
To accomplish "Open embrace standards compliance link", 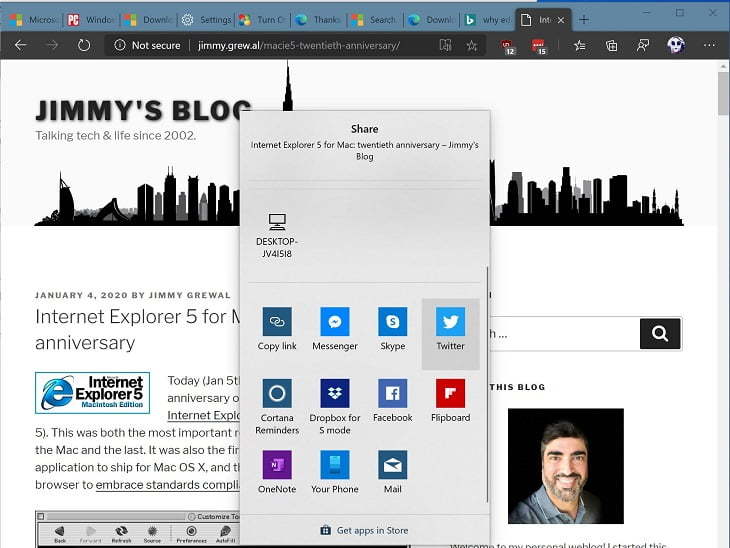I will (x=168, y=485).
